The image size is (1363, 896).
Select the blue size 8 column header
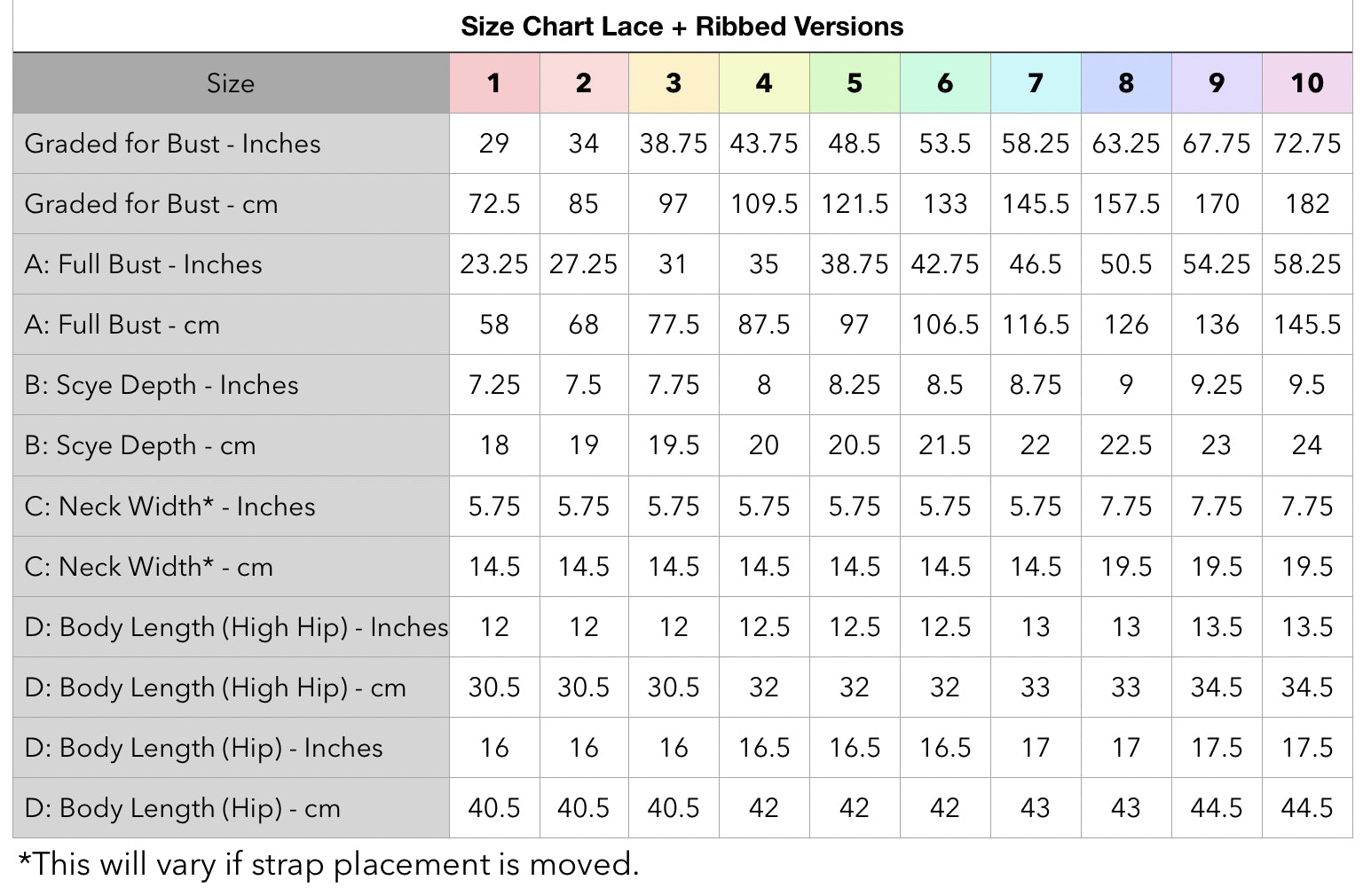point(1126,83)
